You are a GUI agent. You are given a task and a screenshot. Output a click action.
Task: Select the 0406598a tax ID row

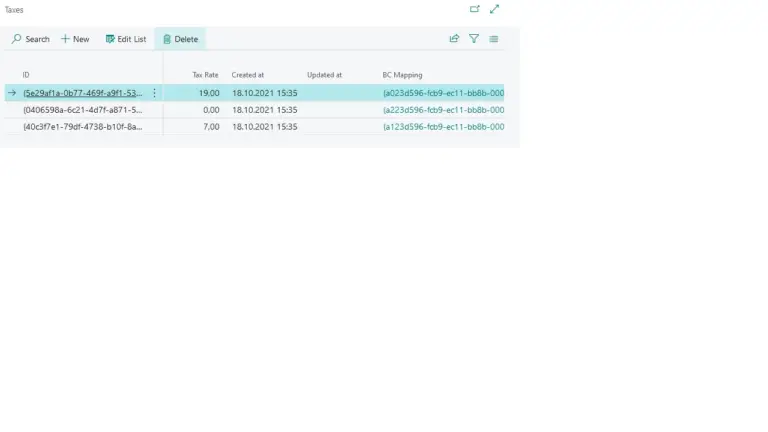pos(83,110)
